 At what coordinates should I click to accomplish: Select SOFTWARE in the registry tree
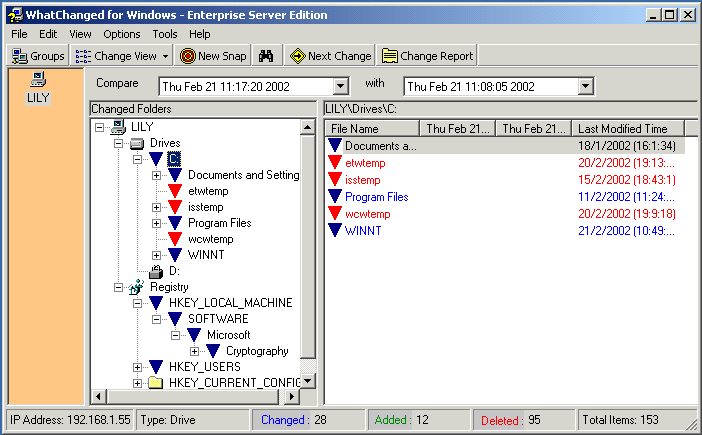pos(218,319)
